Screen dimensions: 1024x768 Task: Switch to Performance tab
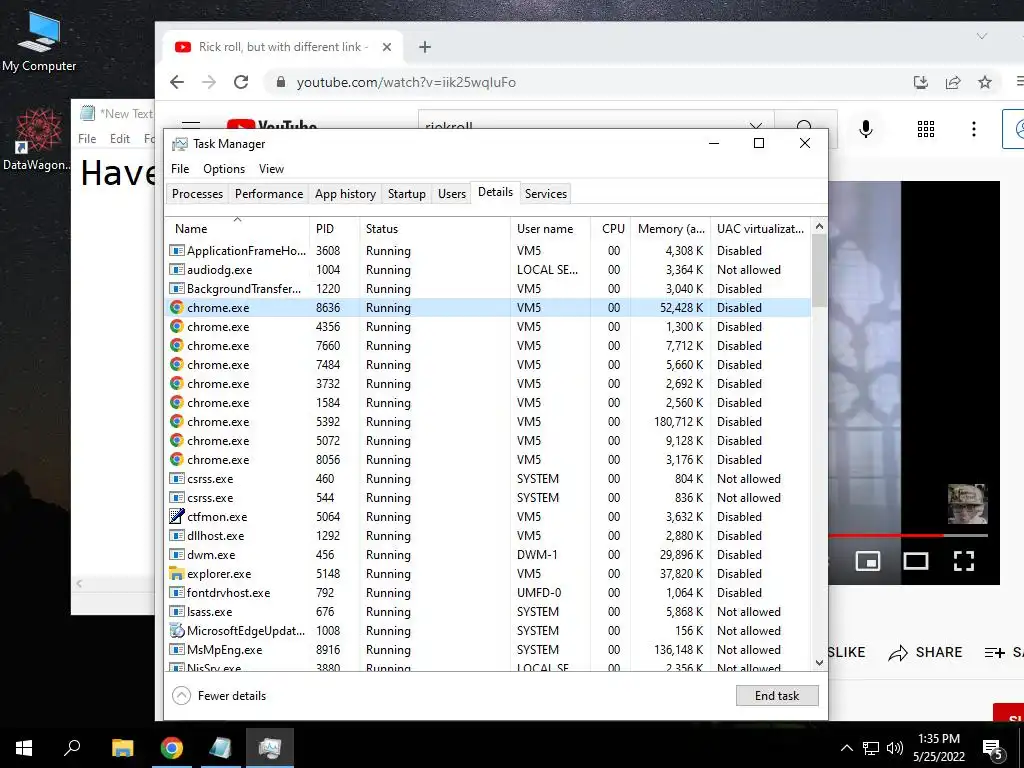pos(269,194)
